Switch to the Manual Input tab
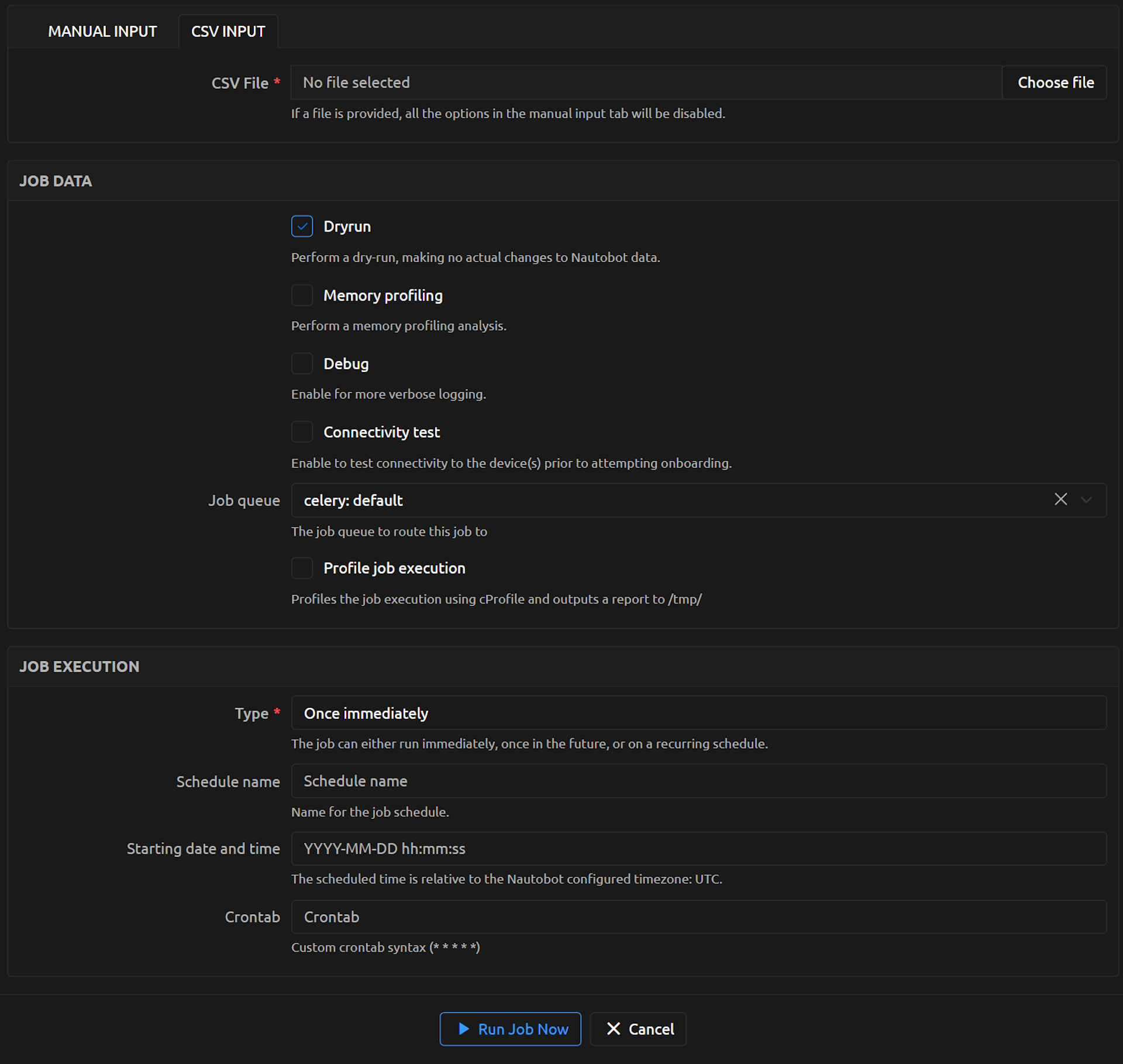This screenshot has width=1123, height=1064. [x=102, y=32]
